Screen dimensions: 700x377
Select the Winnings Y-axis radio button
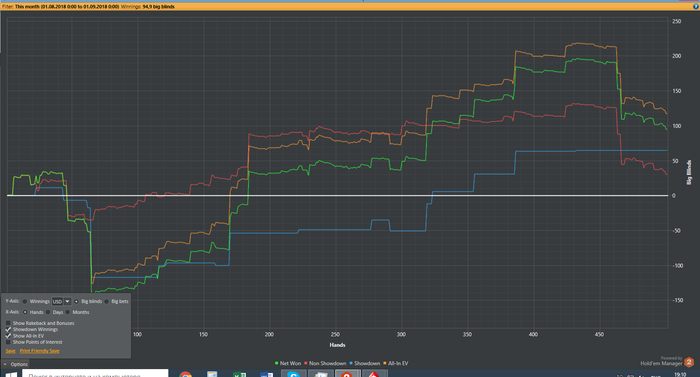25,302
